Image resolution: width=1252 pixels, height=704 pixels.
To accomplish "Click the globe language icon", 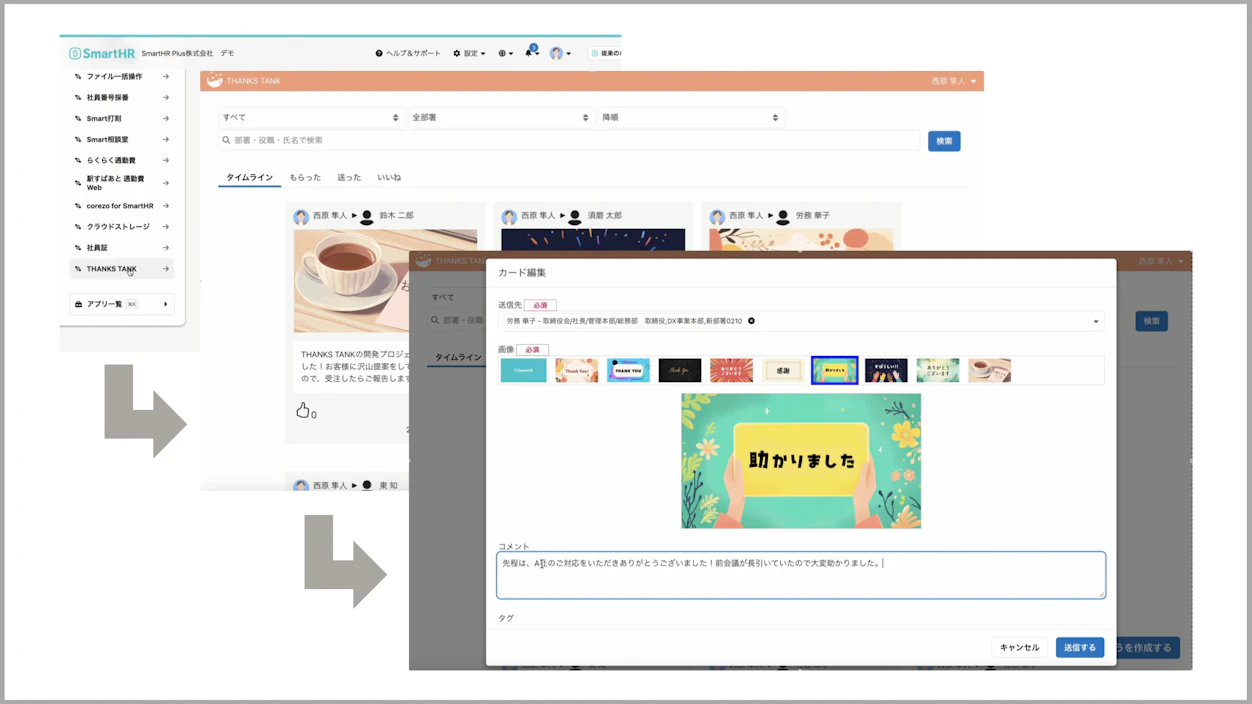I will click(x=502, y=53).
